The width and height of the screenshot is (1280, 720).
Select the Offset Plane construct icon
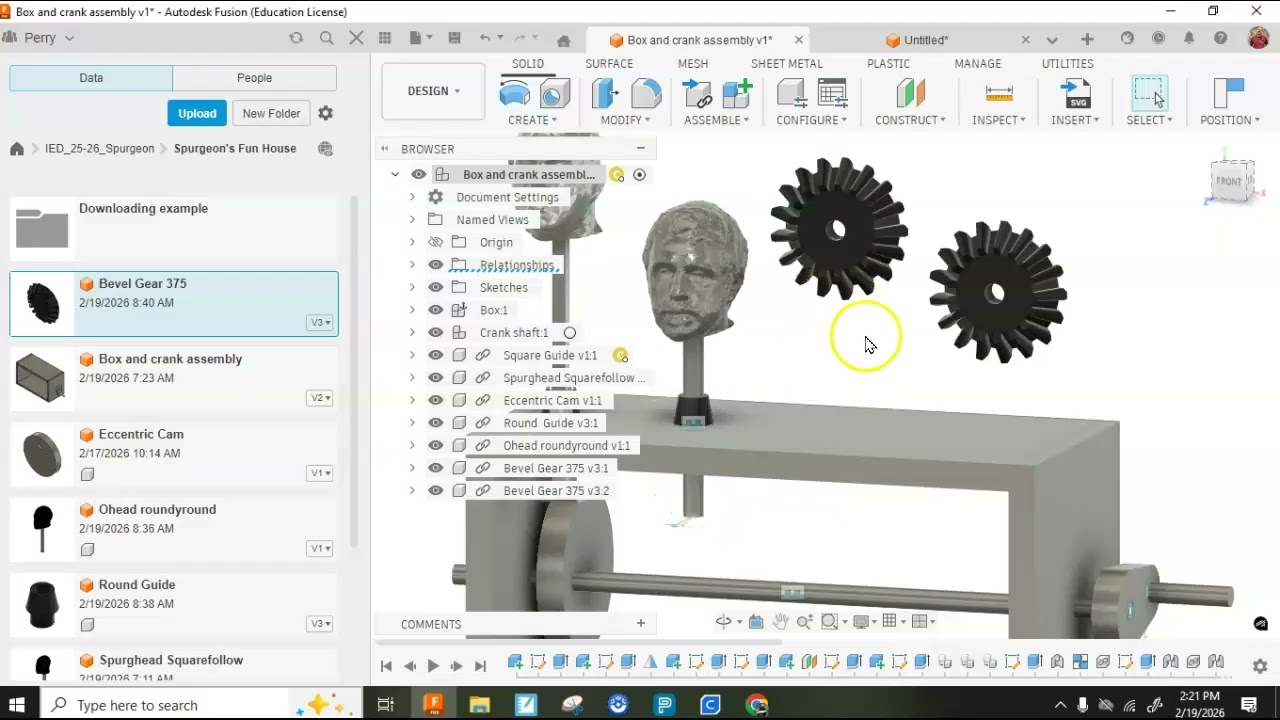(910, 93)
